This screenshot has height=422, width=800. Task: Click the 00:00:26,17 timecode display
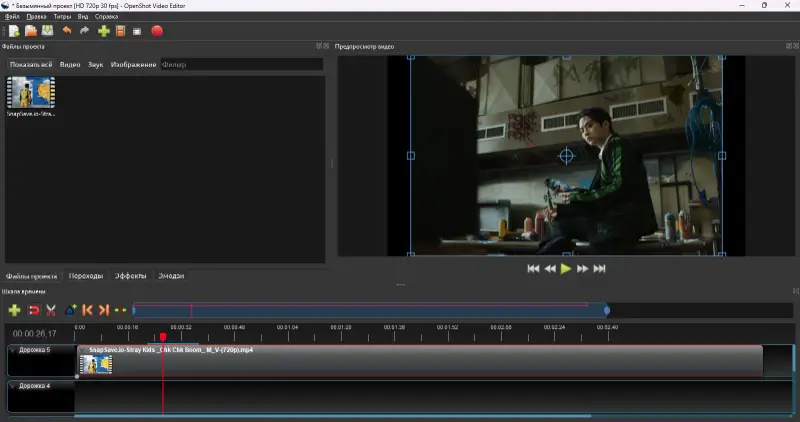pos(34,334)
